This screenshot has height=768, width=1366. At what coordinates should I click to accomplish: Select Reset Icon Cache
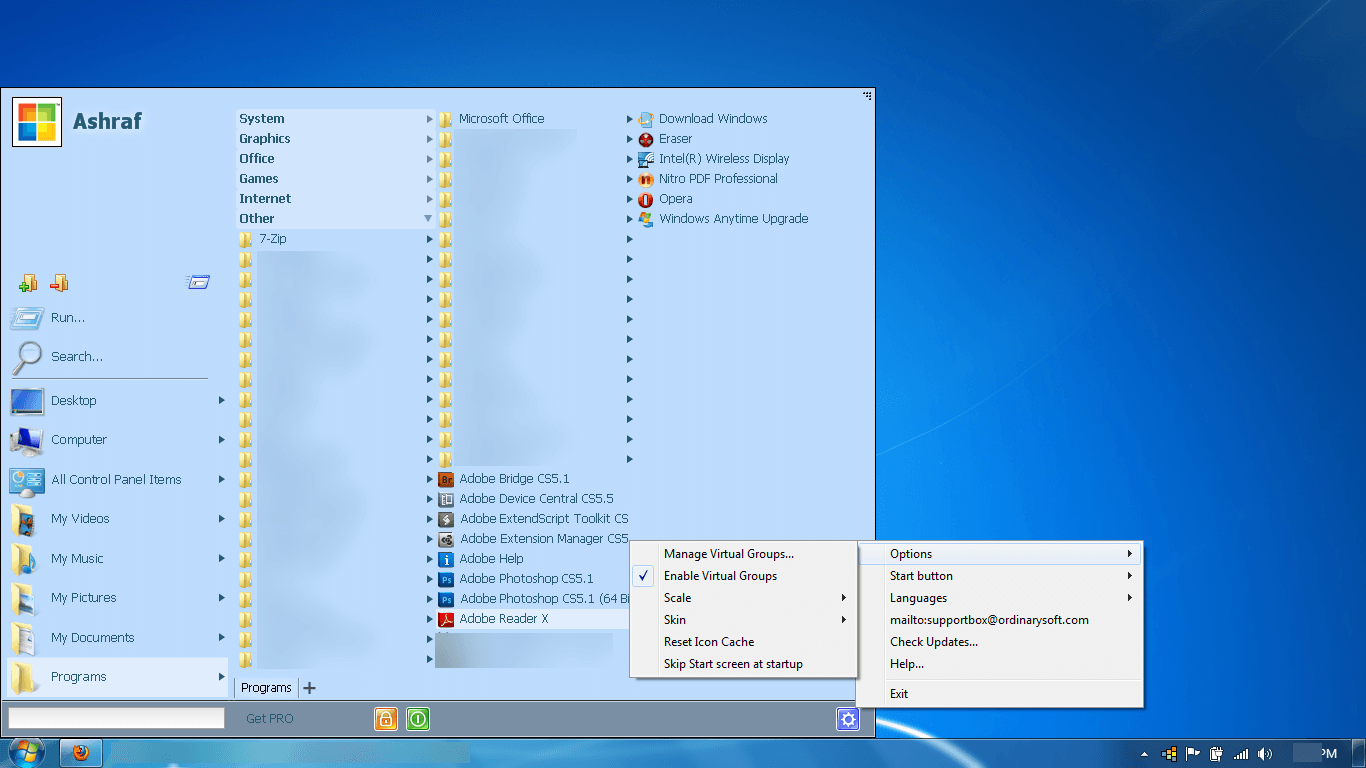pos(744,642)
